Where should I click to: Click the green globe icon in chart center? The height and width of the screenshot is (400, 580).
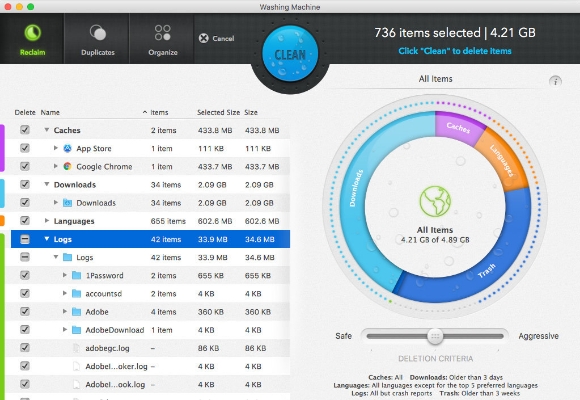click(x=435, y=201)
